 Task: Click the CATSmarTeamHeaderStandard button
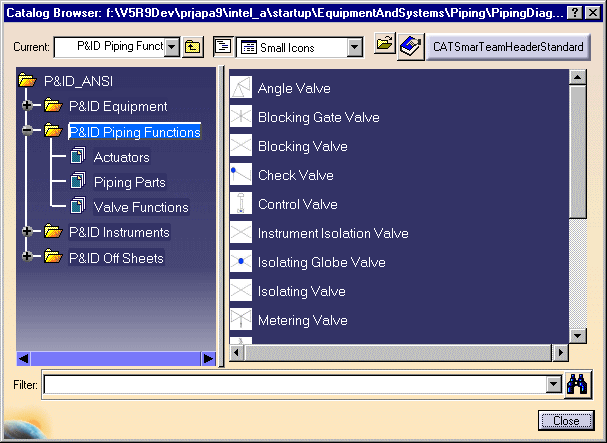click(x=509, y=47)
